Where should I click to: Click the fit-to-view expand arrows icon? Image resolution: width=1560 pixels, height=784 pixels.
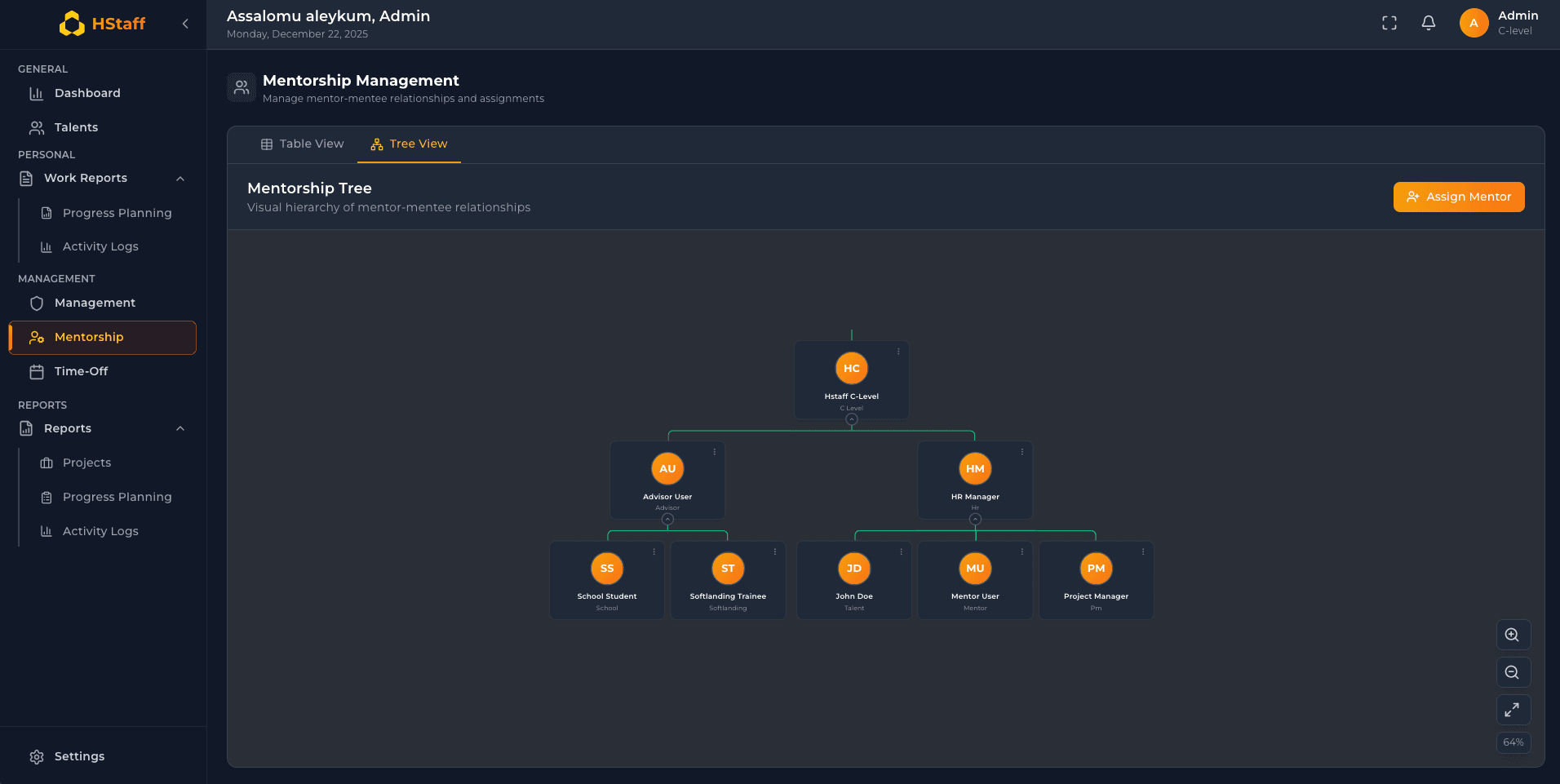(x=1513, y=710)
